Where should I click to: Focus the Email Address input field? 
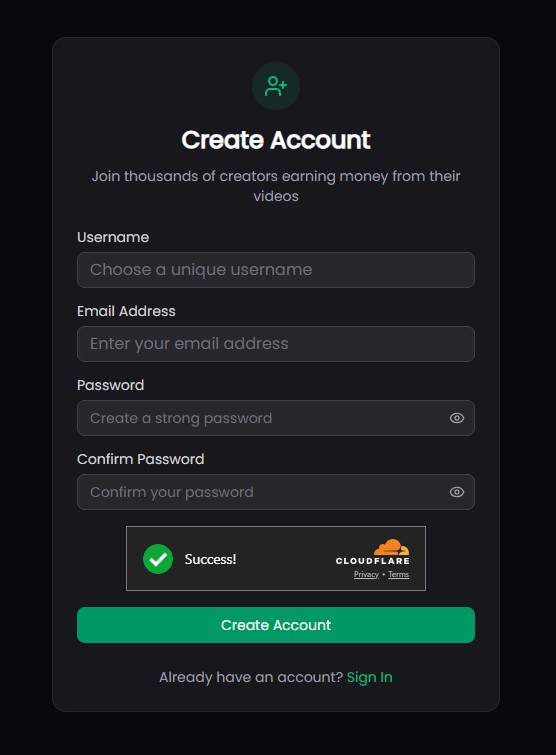(276, 344)
